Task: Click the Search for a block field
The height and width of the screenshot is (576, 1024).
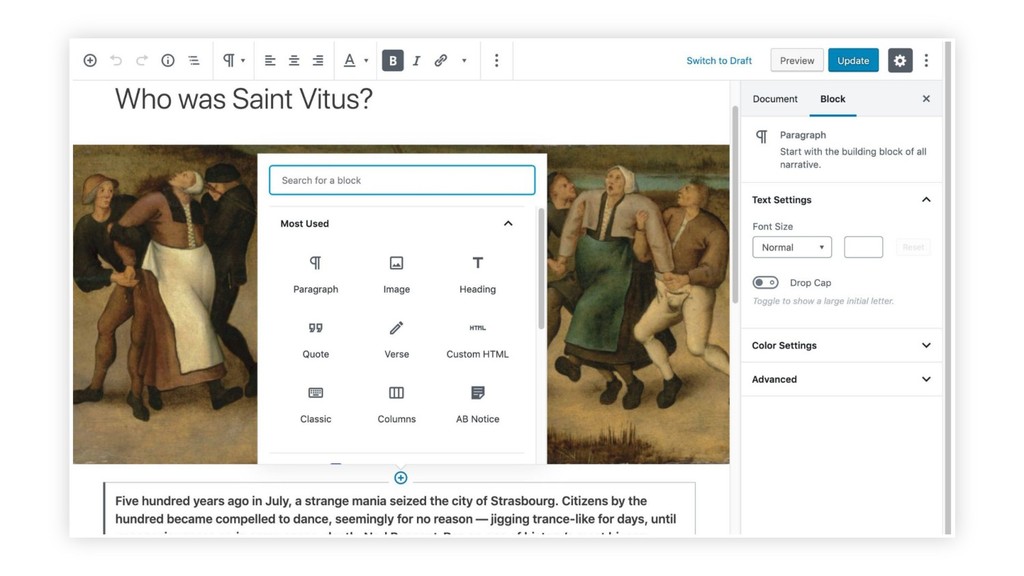Action: click(x=402, y=180)
